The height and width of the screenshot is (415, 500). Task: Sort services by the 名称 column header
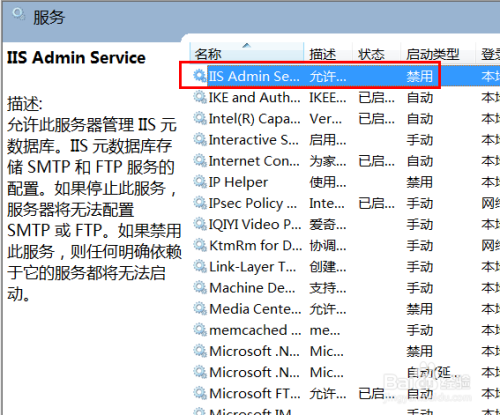click(247, 54)
